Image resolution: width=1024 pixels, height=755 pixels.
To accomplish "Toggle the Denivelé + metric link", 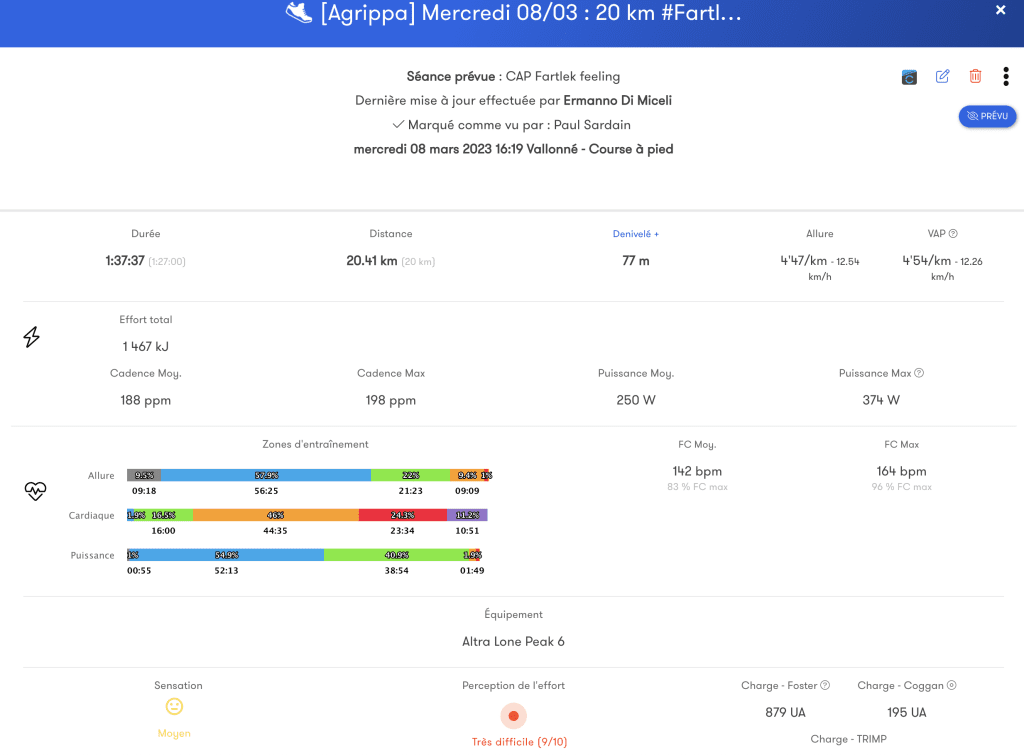I will pyautogui.click(x=635, y=234).
